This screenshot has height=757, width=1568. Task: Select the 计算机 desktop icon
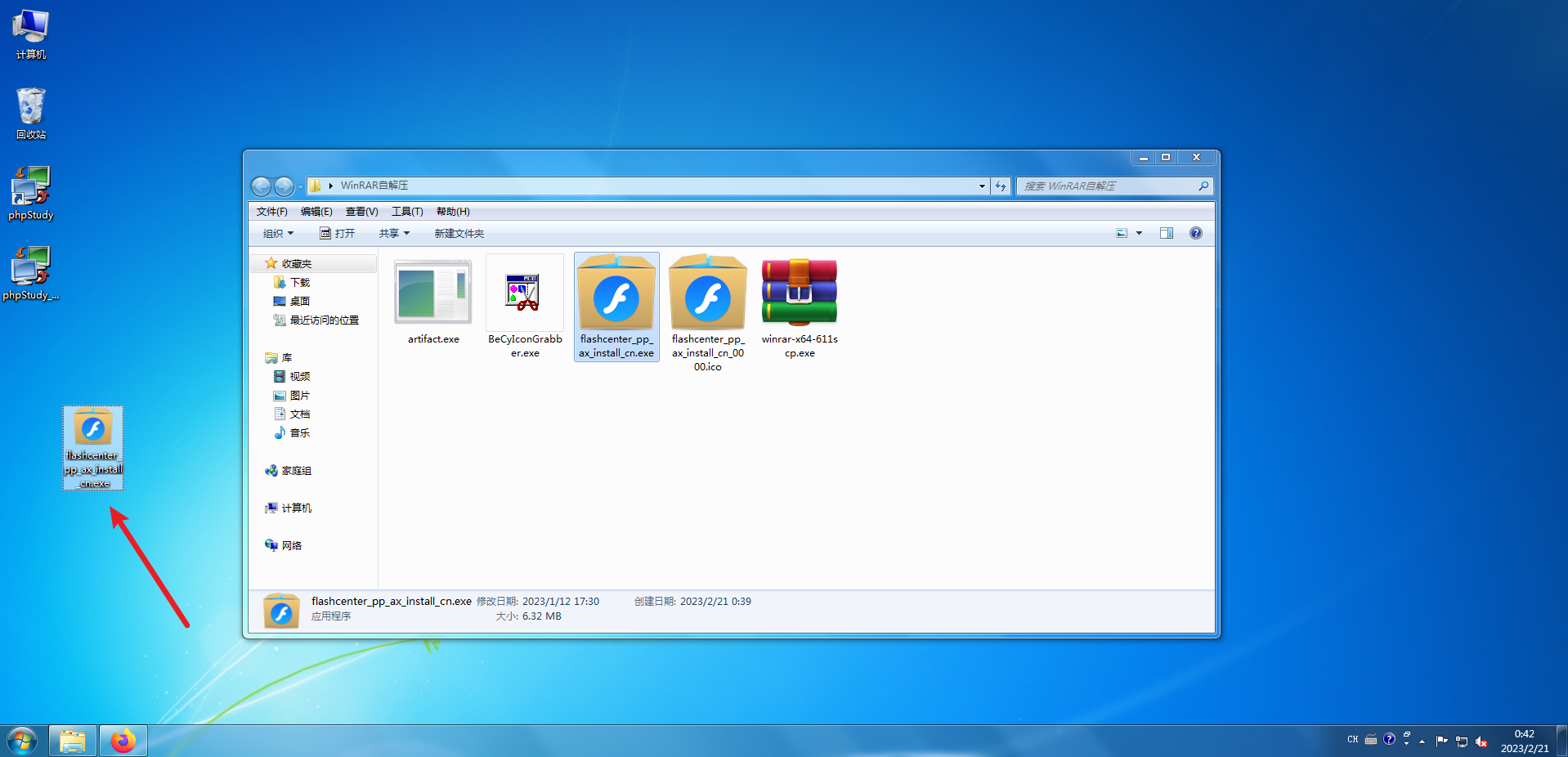point(31,34)
